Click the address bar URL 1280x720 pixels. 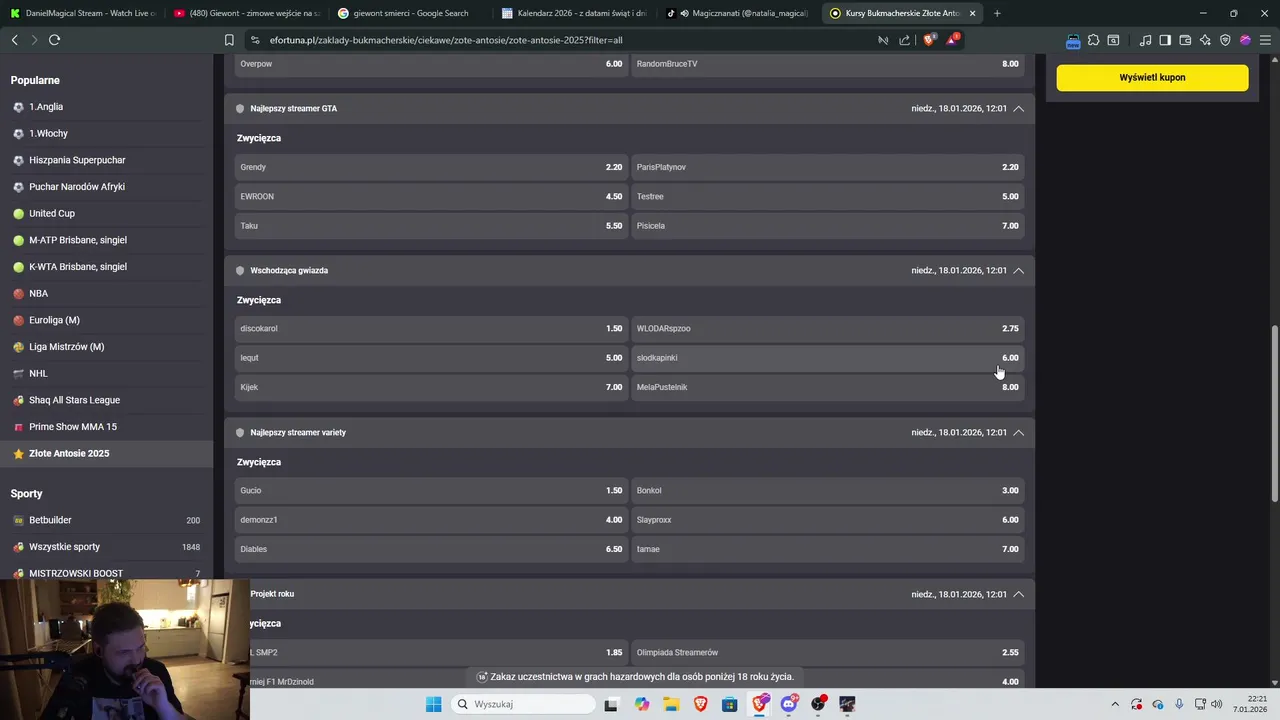click(446, 40)
